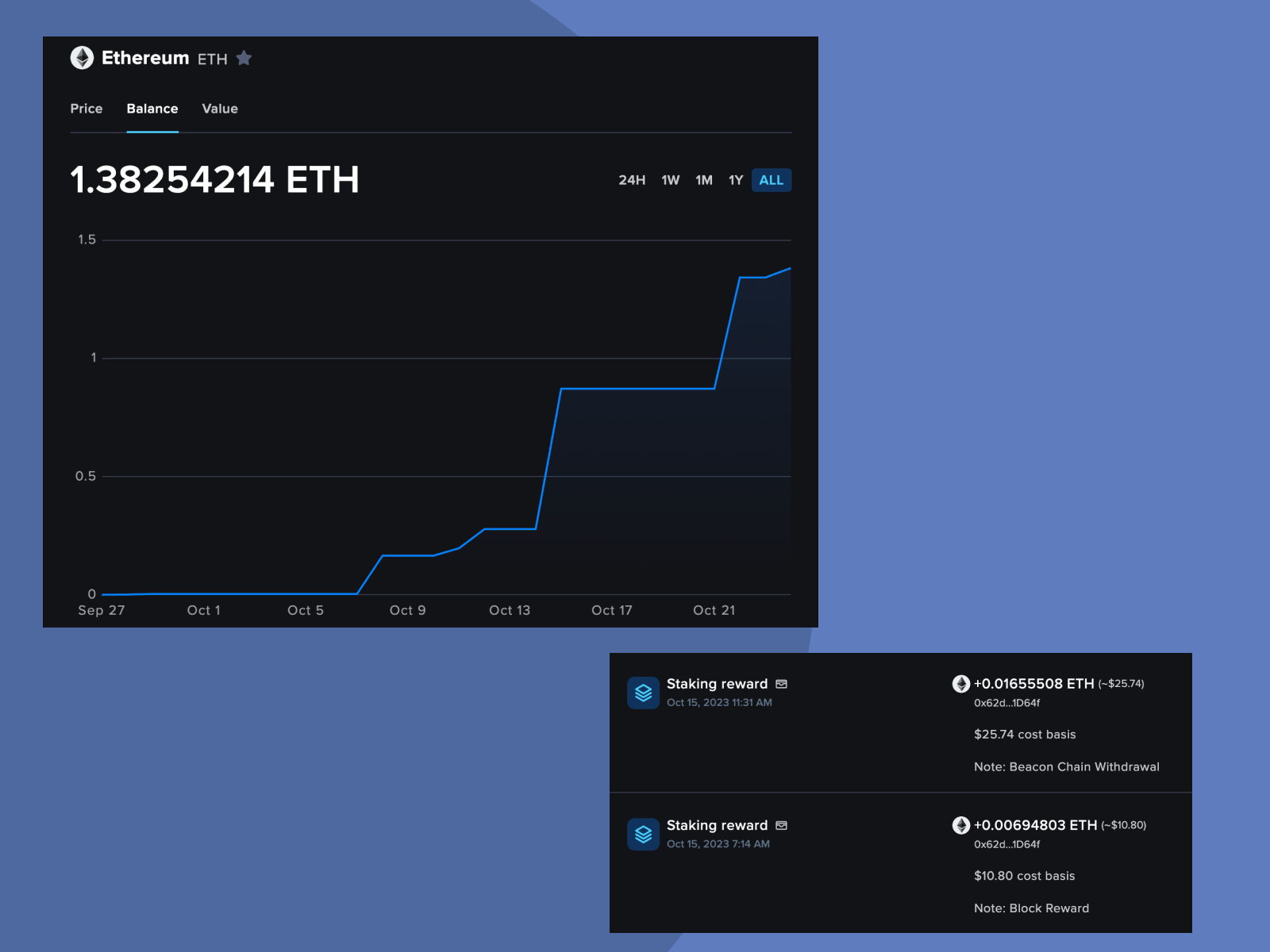Open note icon beside 7:14 AM Staking reward
The width and height of the screenshot is (1270, 952).
click(x=782, y=825)
